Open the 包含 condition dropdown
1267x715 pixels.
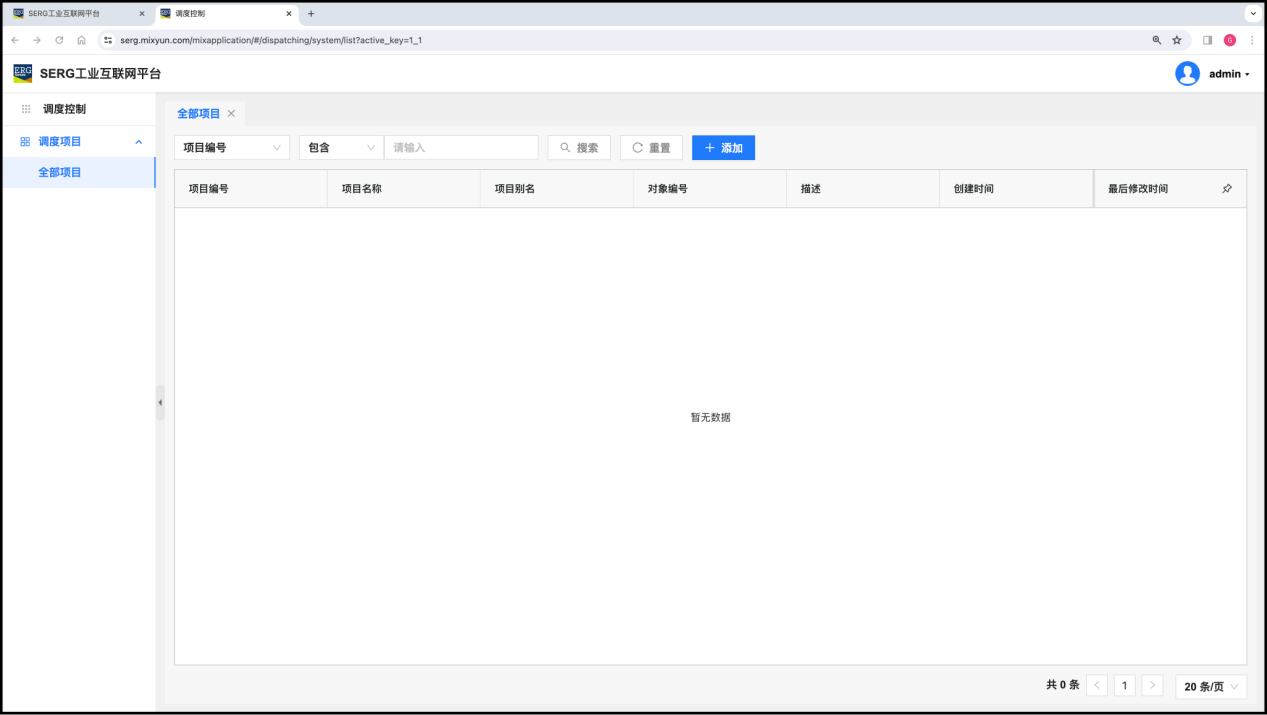tap(341, 148)
